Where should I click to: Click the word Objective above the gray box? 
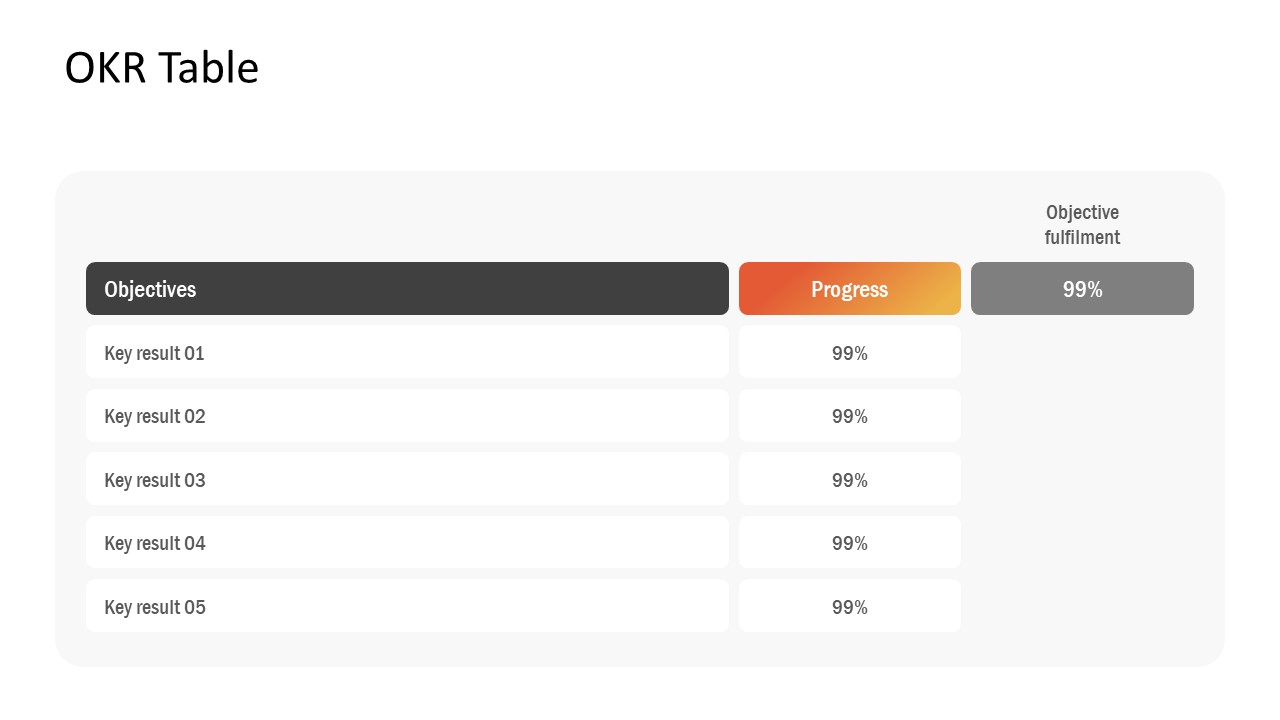pyautogui.click(x=1082, y=212)
